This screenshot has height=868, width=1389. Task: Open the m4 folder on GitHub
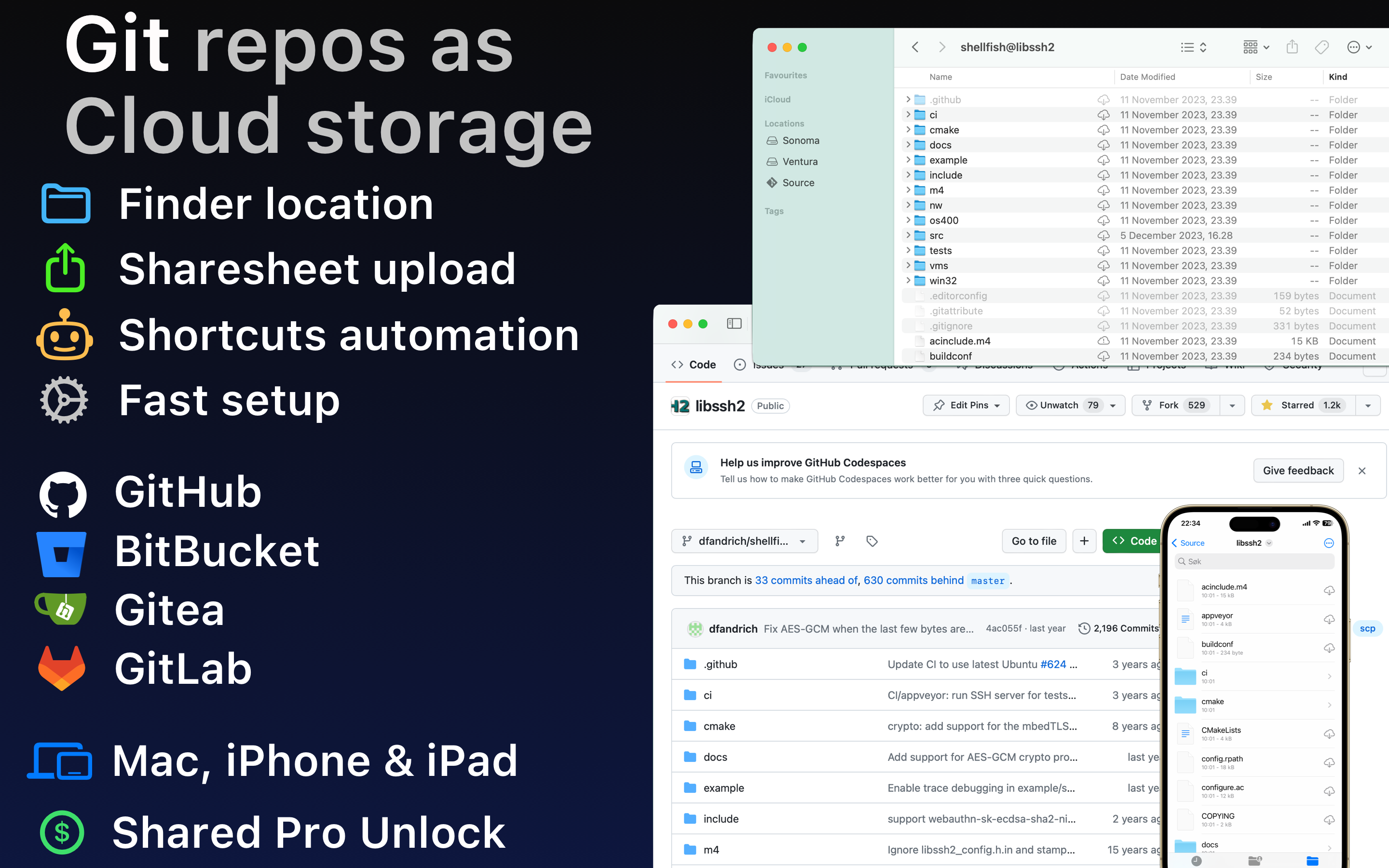pos(711,850)
